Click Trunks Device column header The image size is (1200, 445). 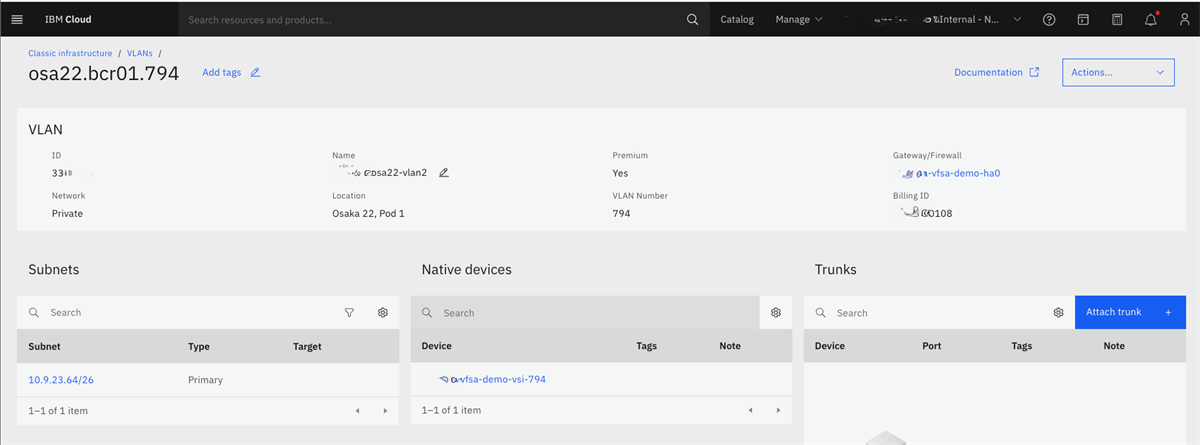(830, 346)
